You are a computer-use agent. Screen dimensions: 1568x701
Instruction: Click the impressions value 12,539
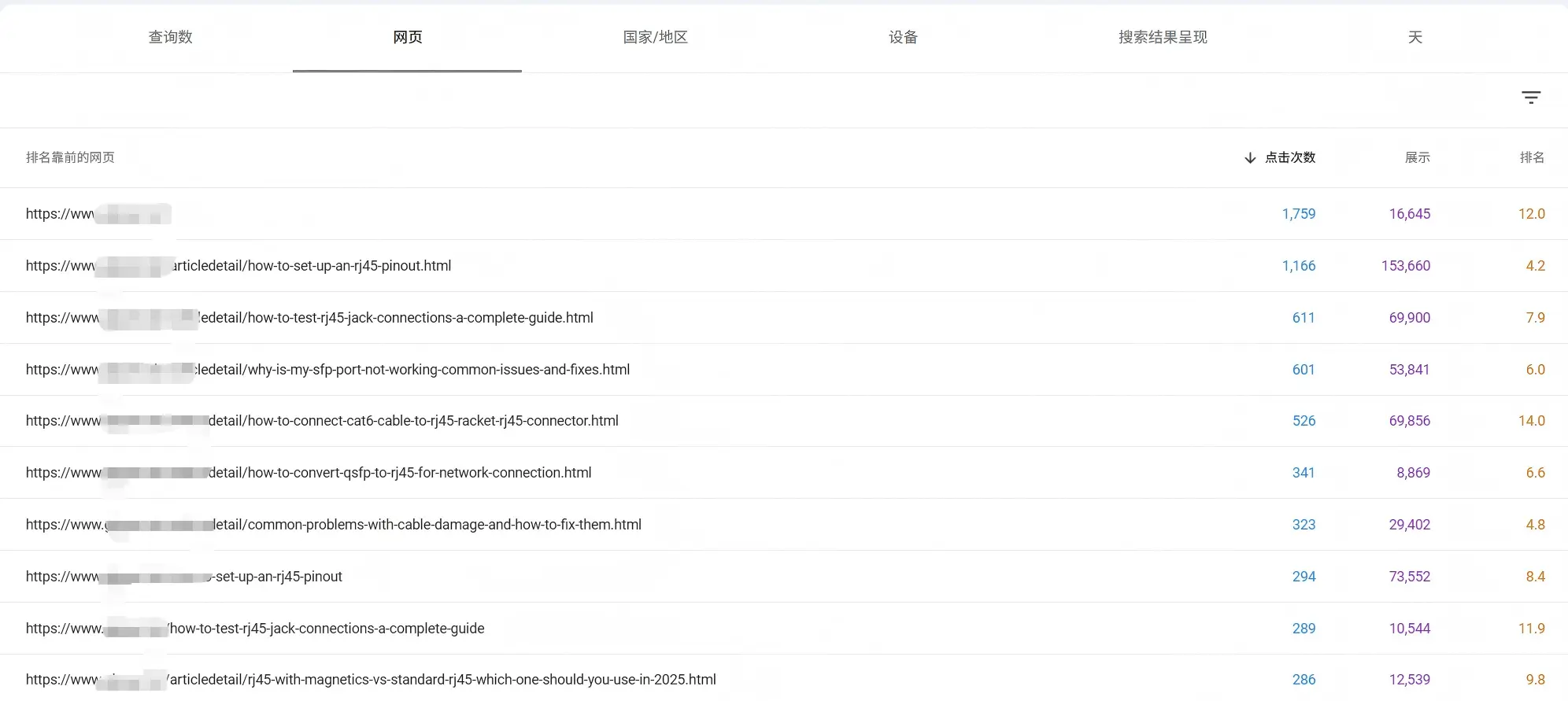[x=1410, y=680]
